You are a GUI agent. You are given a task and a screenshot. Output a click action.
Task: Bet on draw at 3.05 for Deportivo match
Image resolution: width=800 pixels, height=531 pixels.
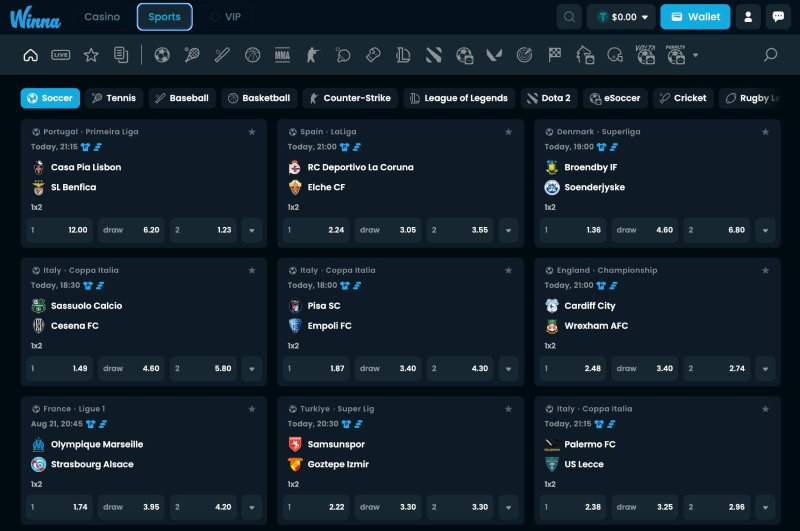pyautogui.click(x=388, y=230)
